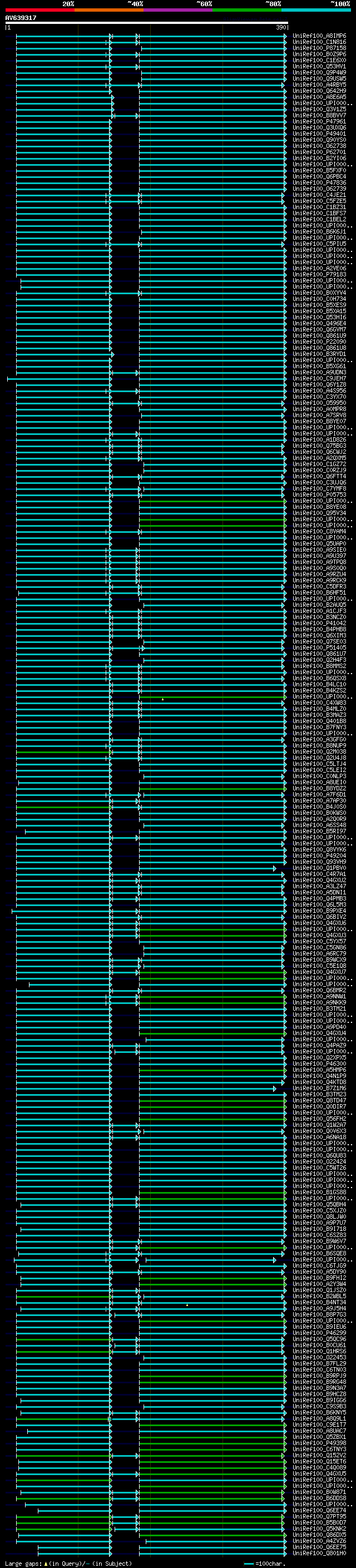Click the UniRef100_B8BVV7 hit label

[x=319, y=116]
